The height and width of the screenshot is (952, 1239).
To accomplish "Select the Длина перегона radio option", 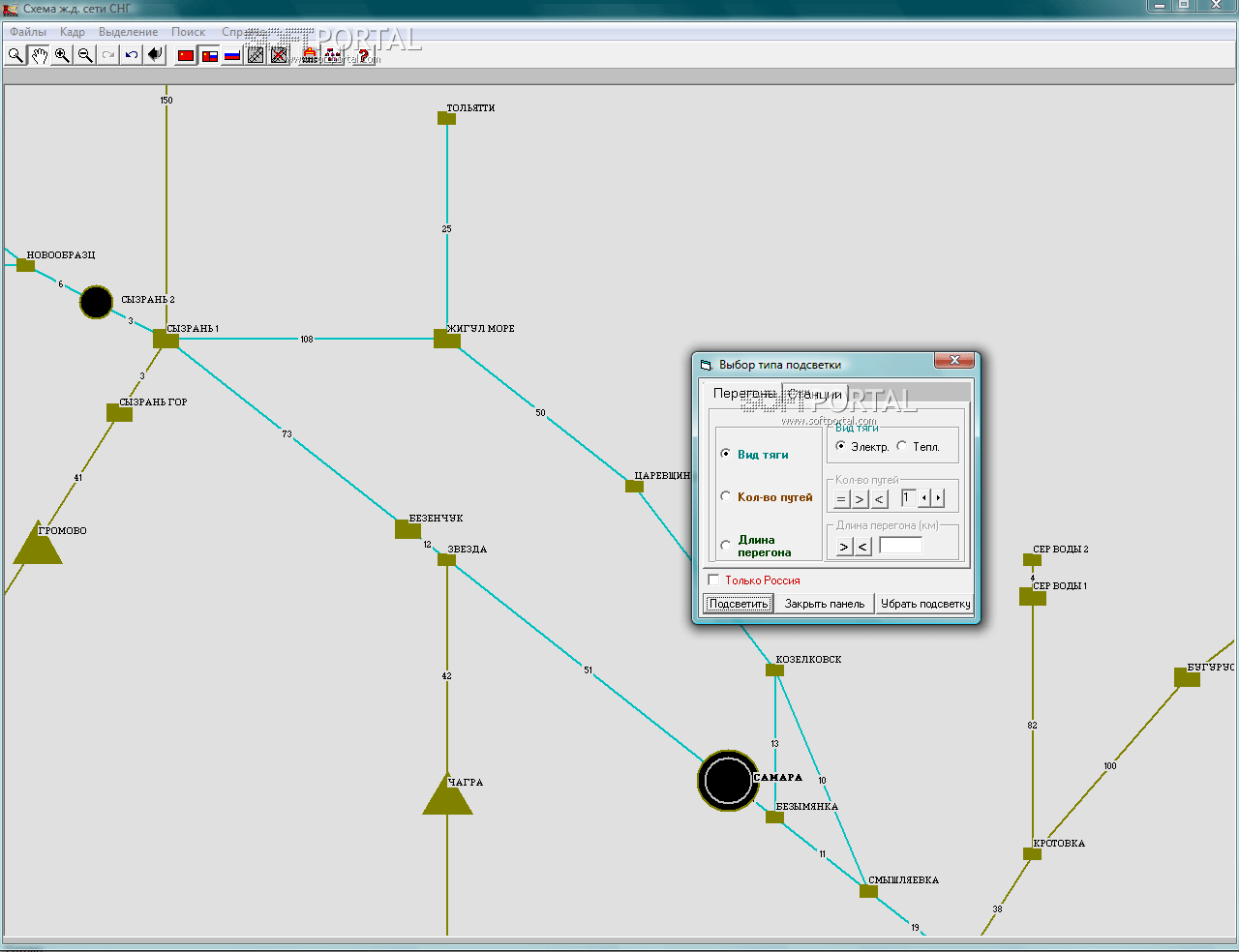I will coord(756,546).
